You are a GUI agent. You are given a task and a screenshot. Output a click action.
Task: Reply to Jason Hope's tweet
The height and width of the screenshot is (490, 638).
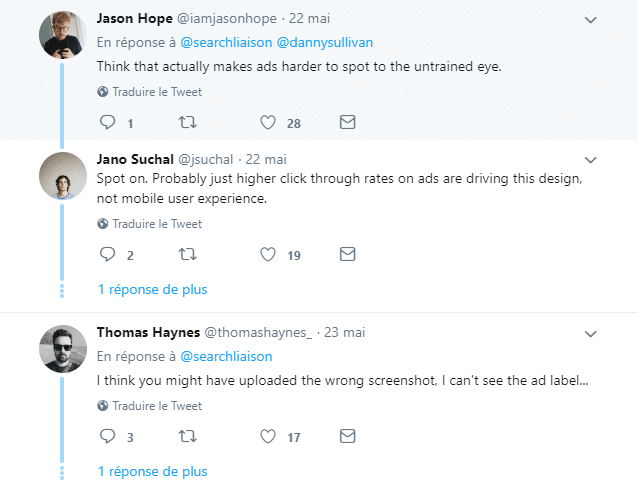108,122
